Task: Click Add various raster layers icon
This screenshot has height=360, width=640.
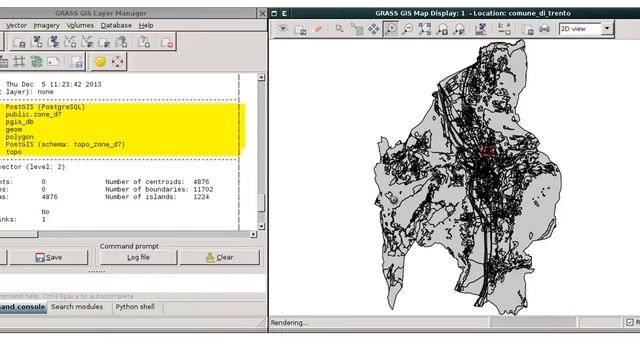Action: pyautogui.click(x=53, y=42)
